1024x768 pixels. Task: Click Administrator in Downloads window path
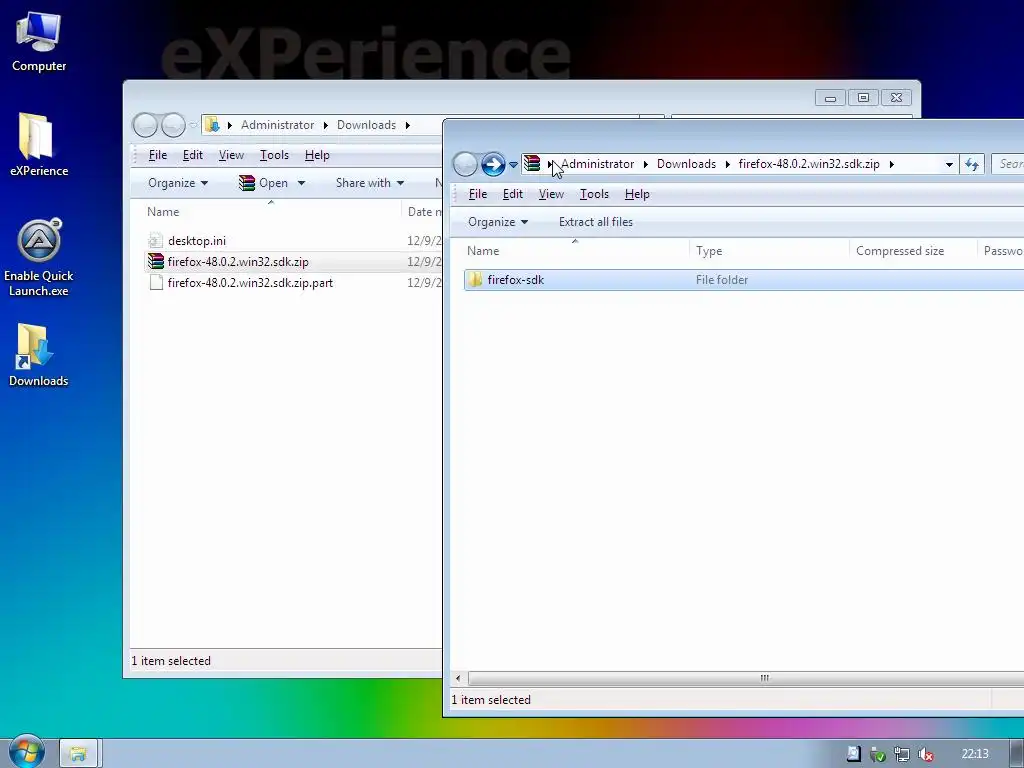tap(278, 125)
